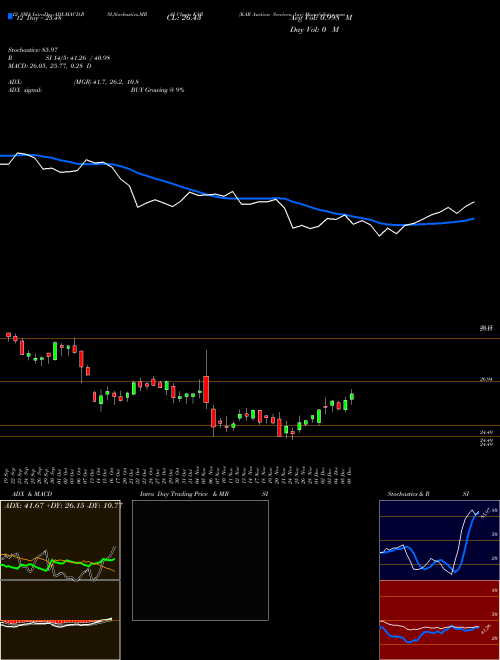Screen dimensions: 500x660
Task: Select the 'Avg Vol: 0.998 M' label
Action: [320, 18]
